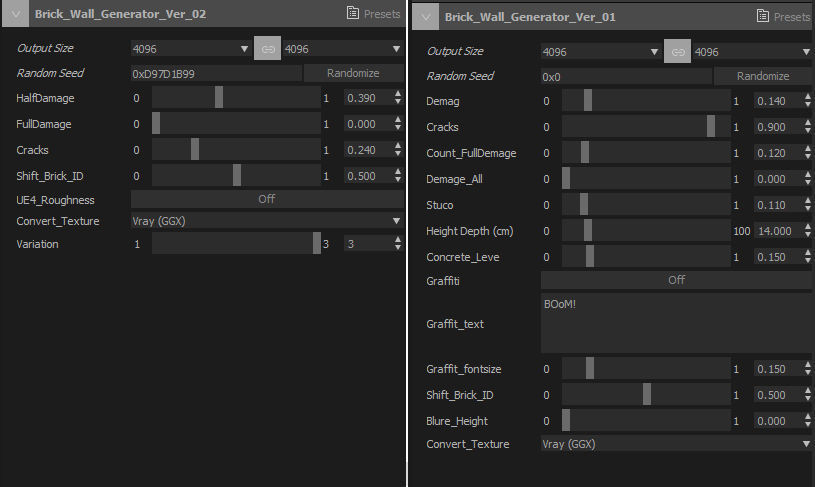Open Convert_Texture dropdown in Ver_02 panel
The height and width of the screenshot is (487, 815).
coord(266,221)
